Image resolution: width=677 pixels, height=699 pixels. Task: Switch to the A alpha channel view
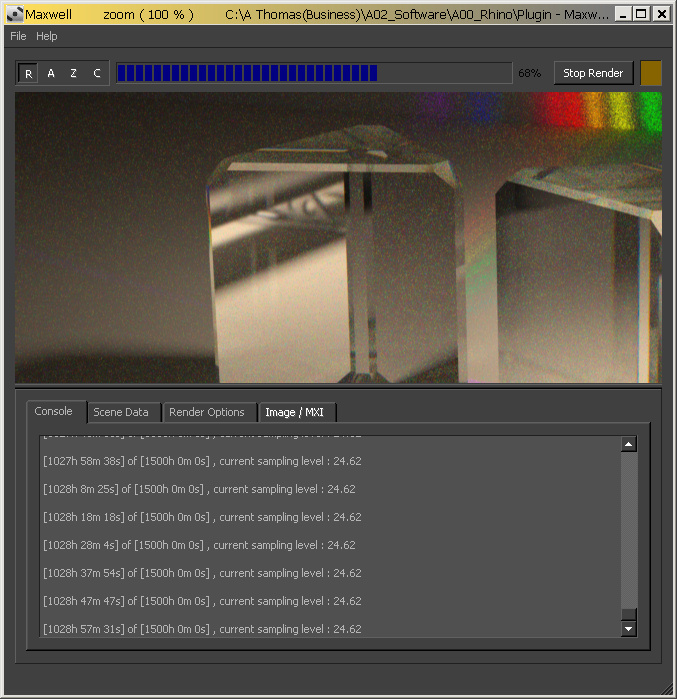tap(51, 74)
